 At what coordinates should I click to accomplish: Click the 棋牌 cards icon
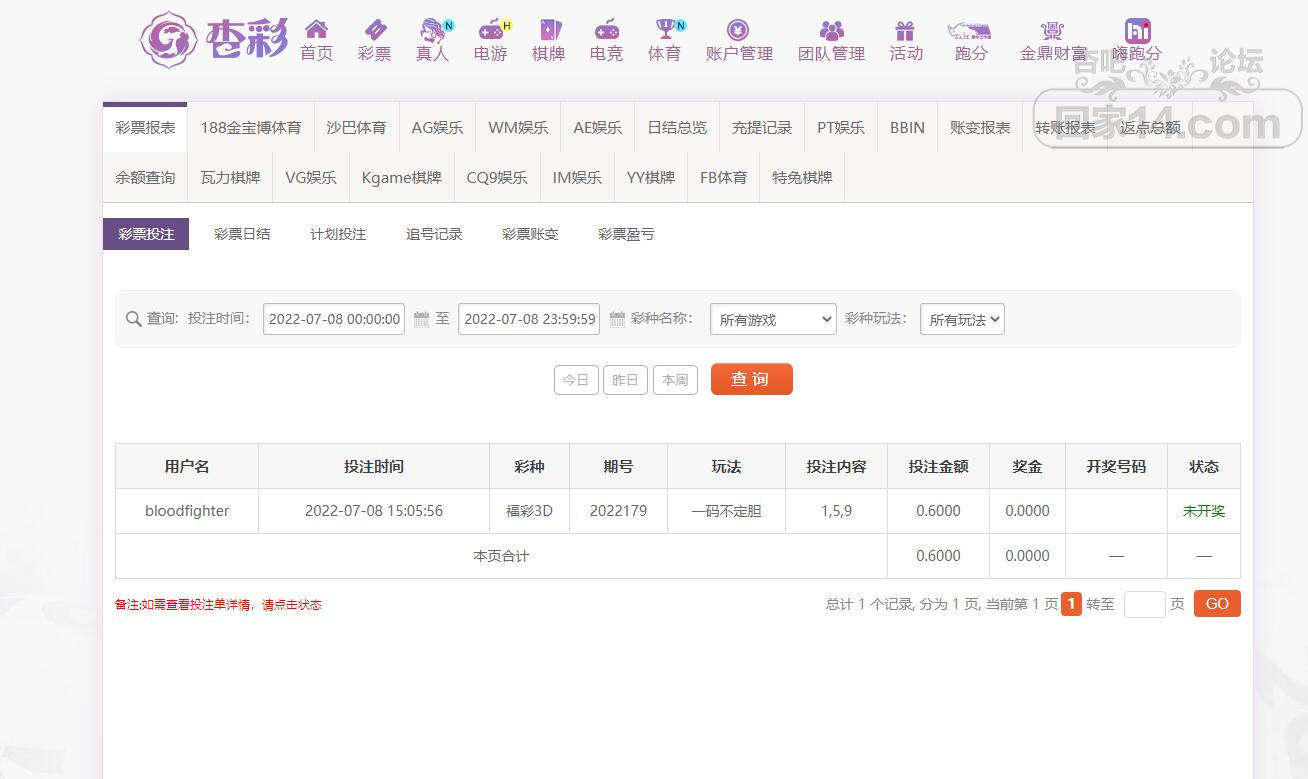click(x=549, y=30)
